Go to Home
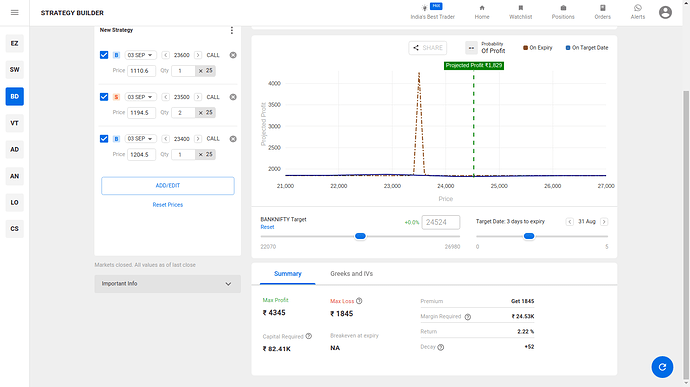Image resolution: width=690 pixels, height=387 pixels. (482, 12)
